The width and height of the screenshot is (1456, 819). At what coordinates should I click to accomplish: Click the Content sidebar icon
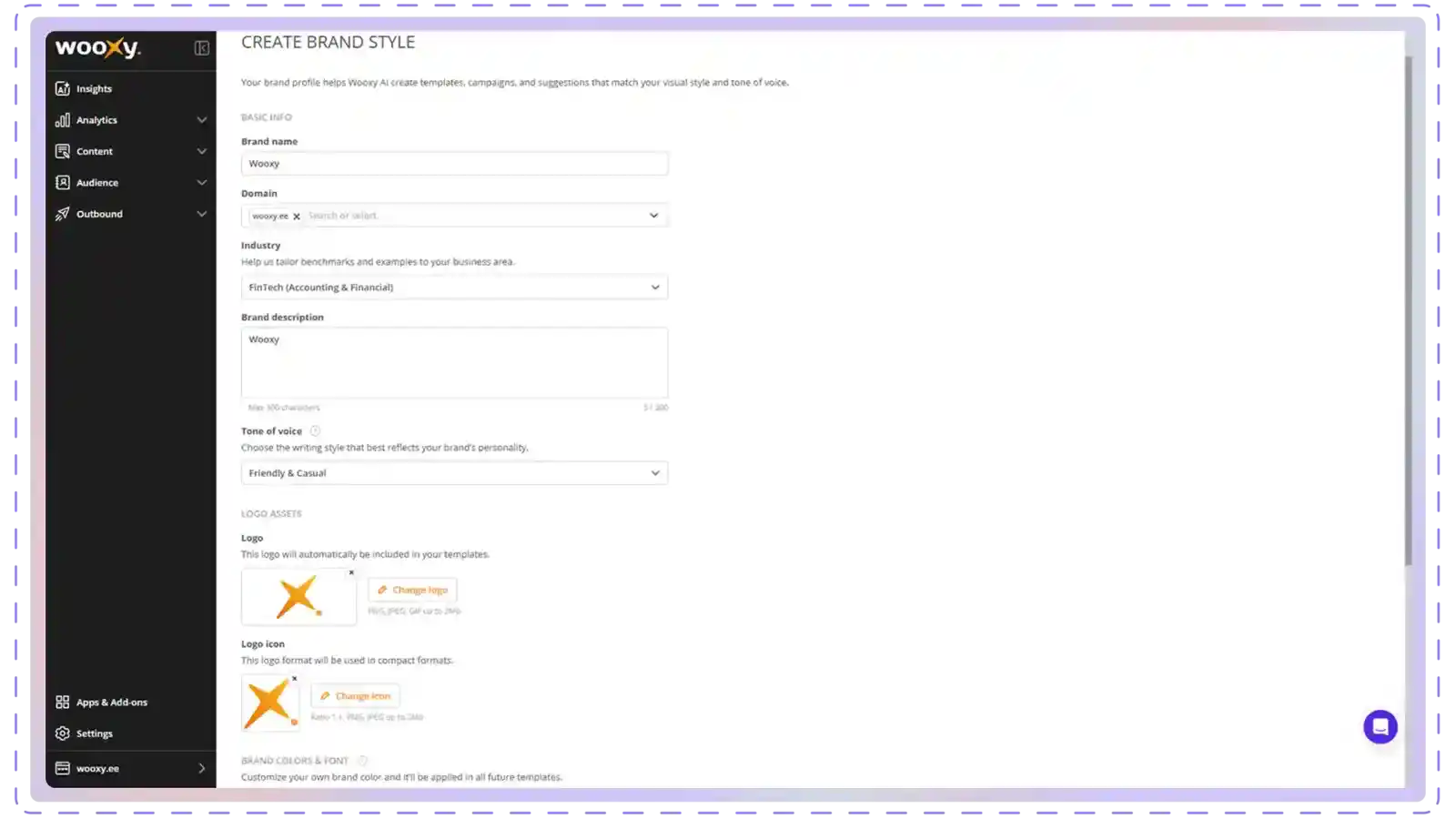62,151
